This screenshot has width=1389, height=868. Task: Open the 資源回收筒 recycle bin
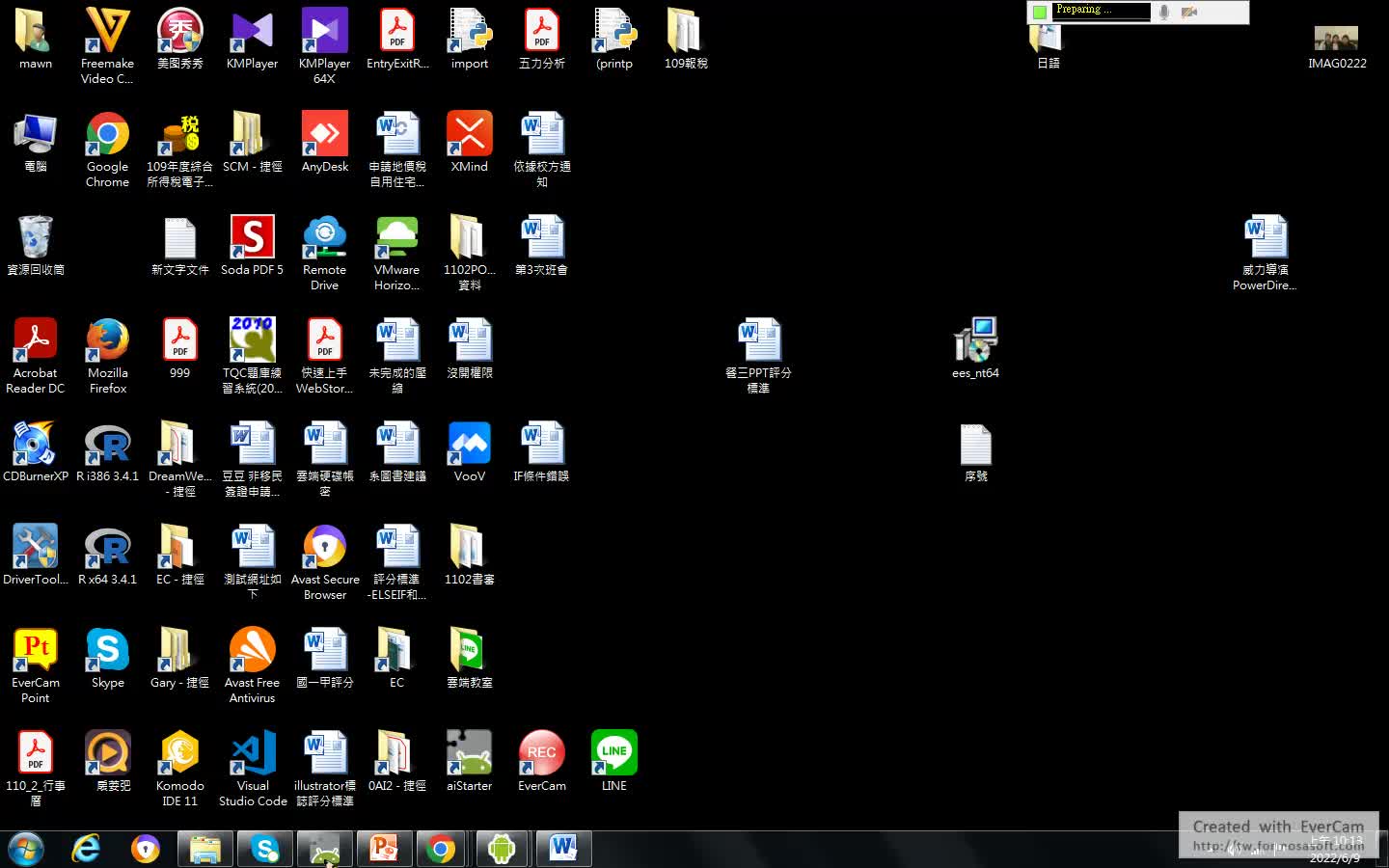point(35,245)
